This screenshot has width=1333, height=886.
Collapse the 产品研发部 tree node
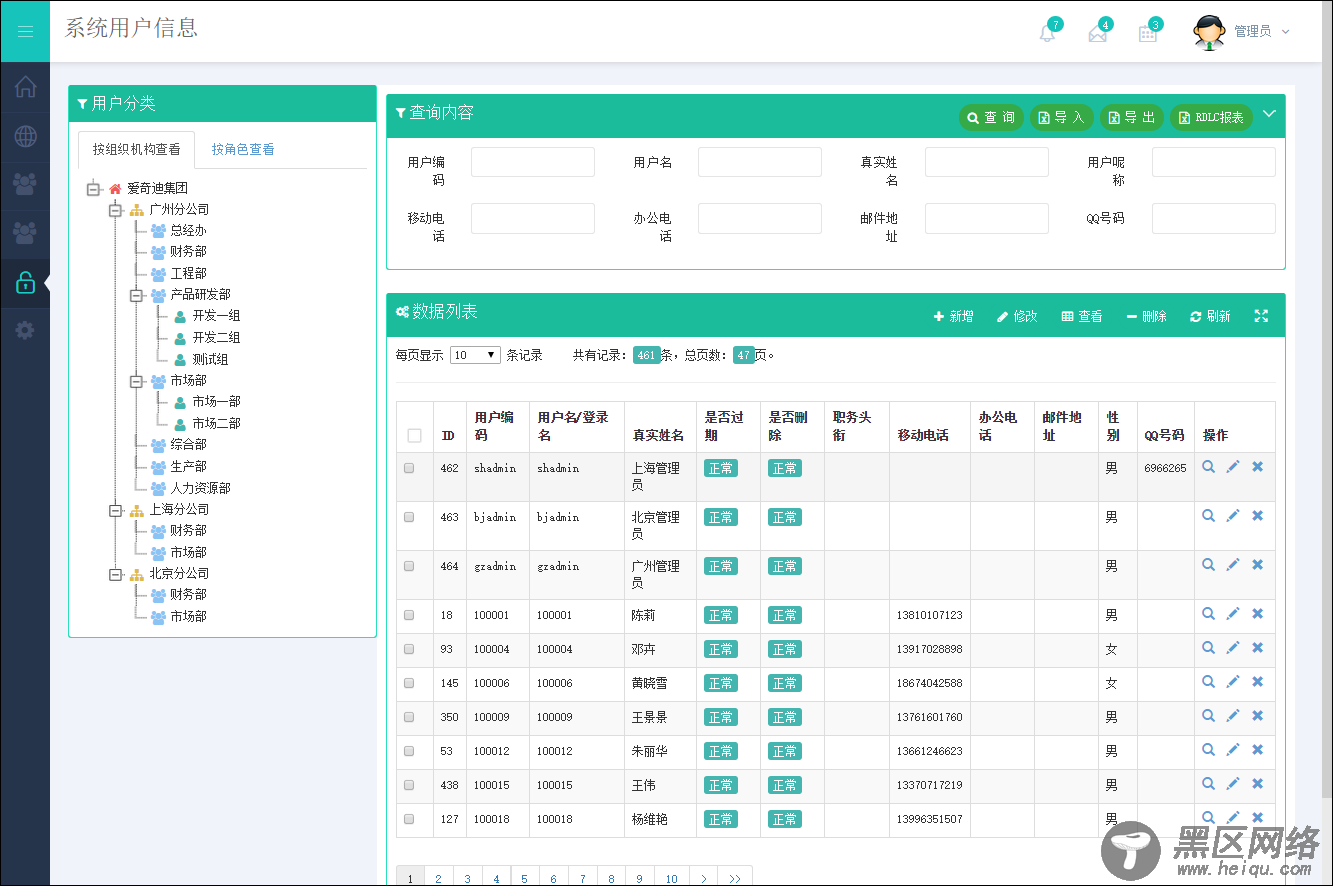pos(136,295)
